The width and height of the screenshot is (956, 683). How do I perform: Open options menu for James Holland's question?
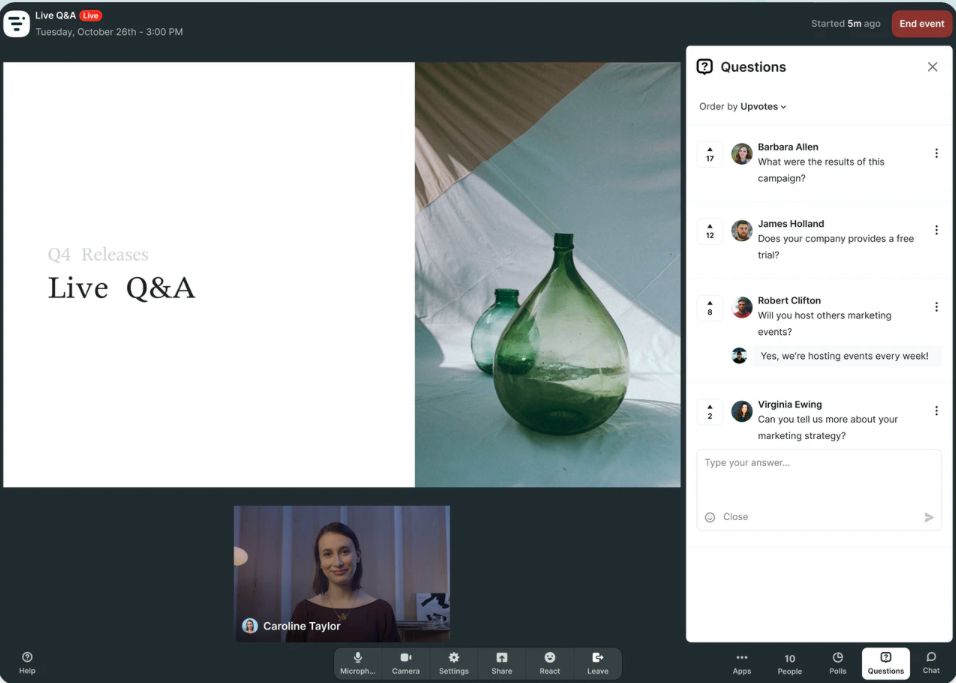[936, 231]
